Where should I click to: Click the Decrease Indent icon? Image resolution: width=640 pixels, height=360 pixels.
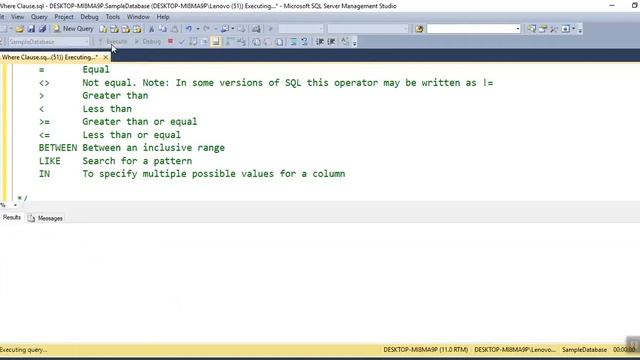[x=320, y=42]
